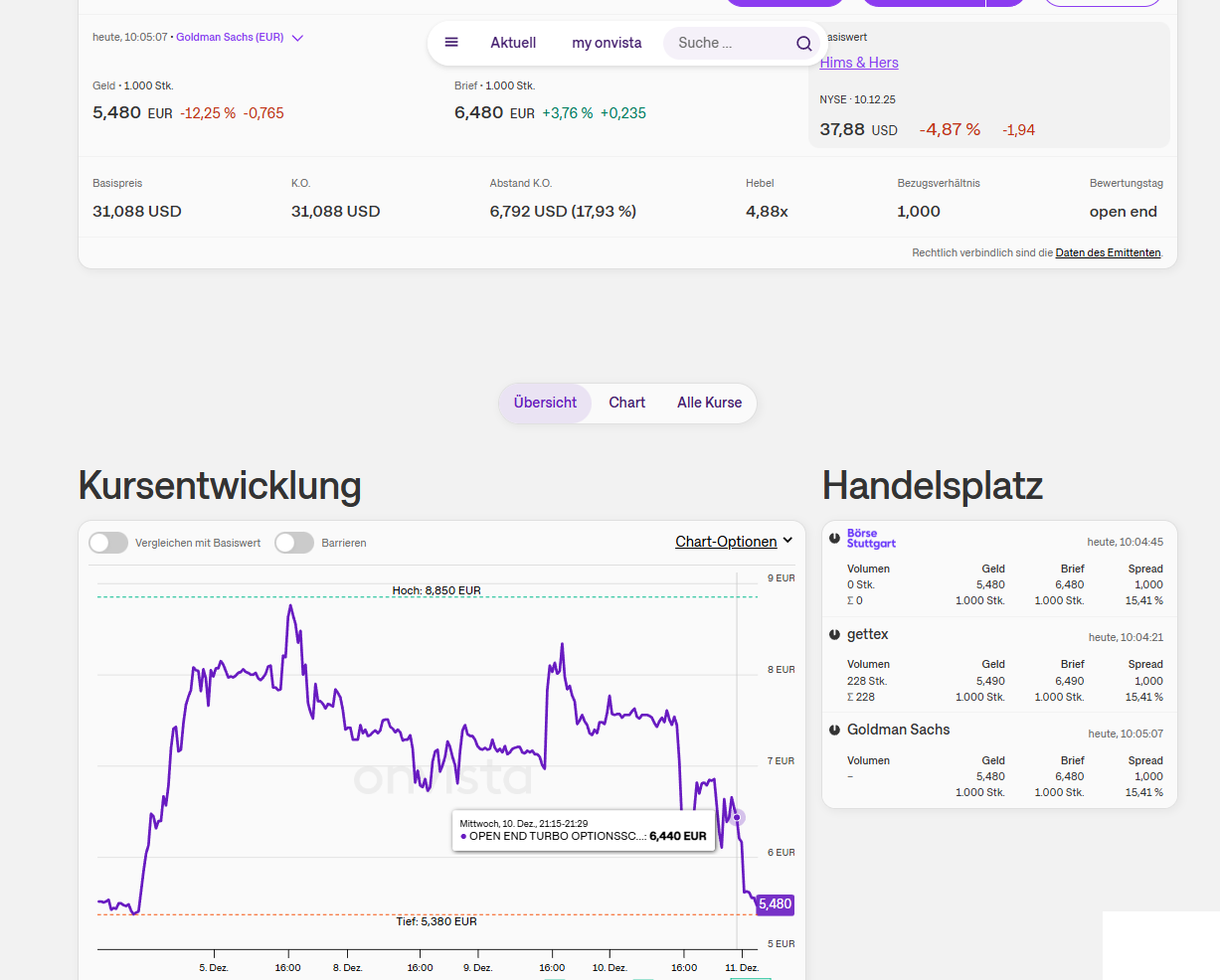The width and height of the screenshot is (1220, 980).
Task: Click the Hebel value 4,88x
Action: [x=767, y=211]
